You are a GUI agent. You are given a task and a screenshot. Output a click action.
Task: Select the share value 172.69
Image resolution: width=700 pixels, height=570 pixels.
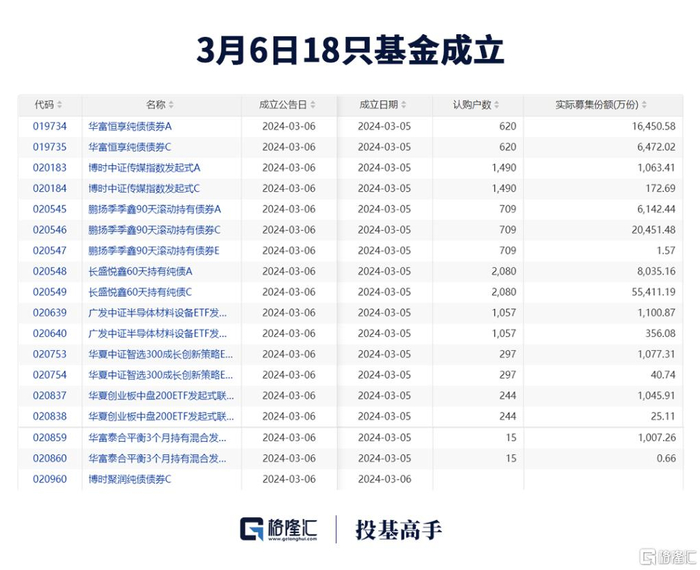click(x=660, y=188)
